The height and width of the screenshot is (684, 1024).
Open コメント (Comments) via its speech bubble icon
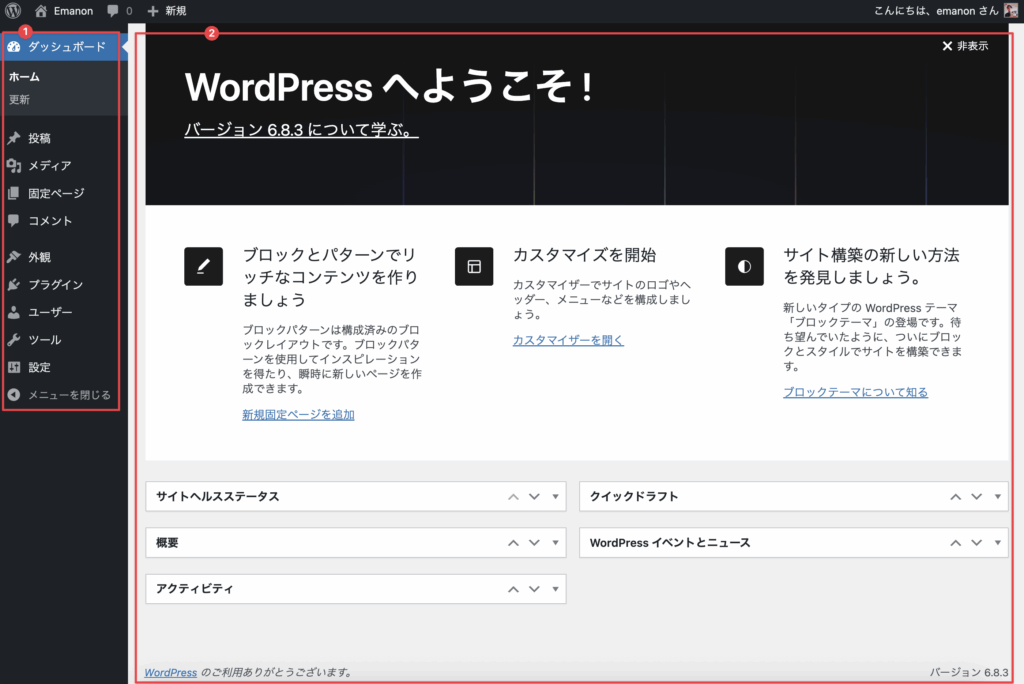coord(15,221)
